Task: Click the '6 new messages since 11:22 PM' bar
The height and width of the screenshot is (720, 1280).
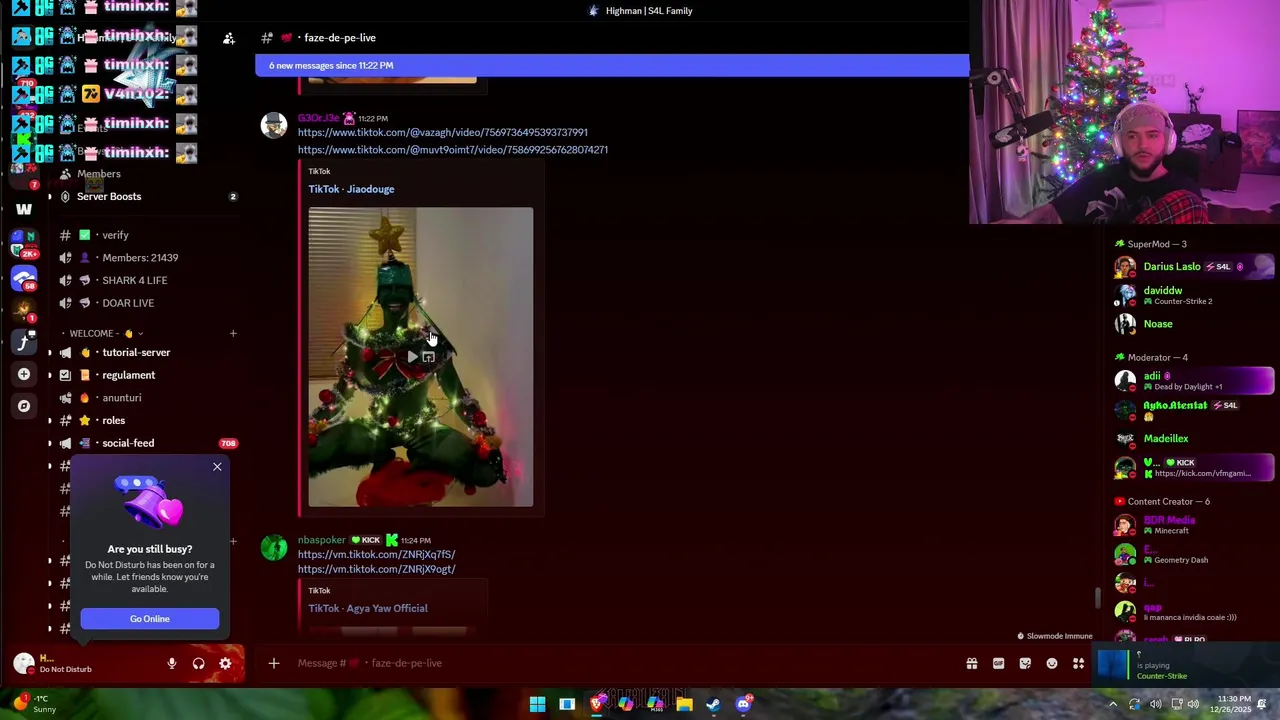Action: point(612,65)
